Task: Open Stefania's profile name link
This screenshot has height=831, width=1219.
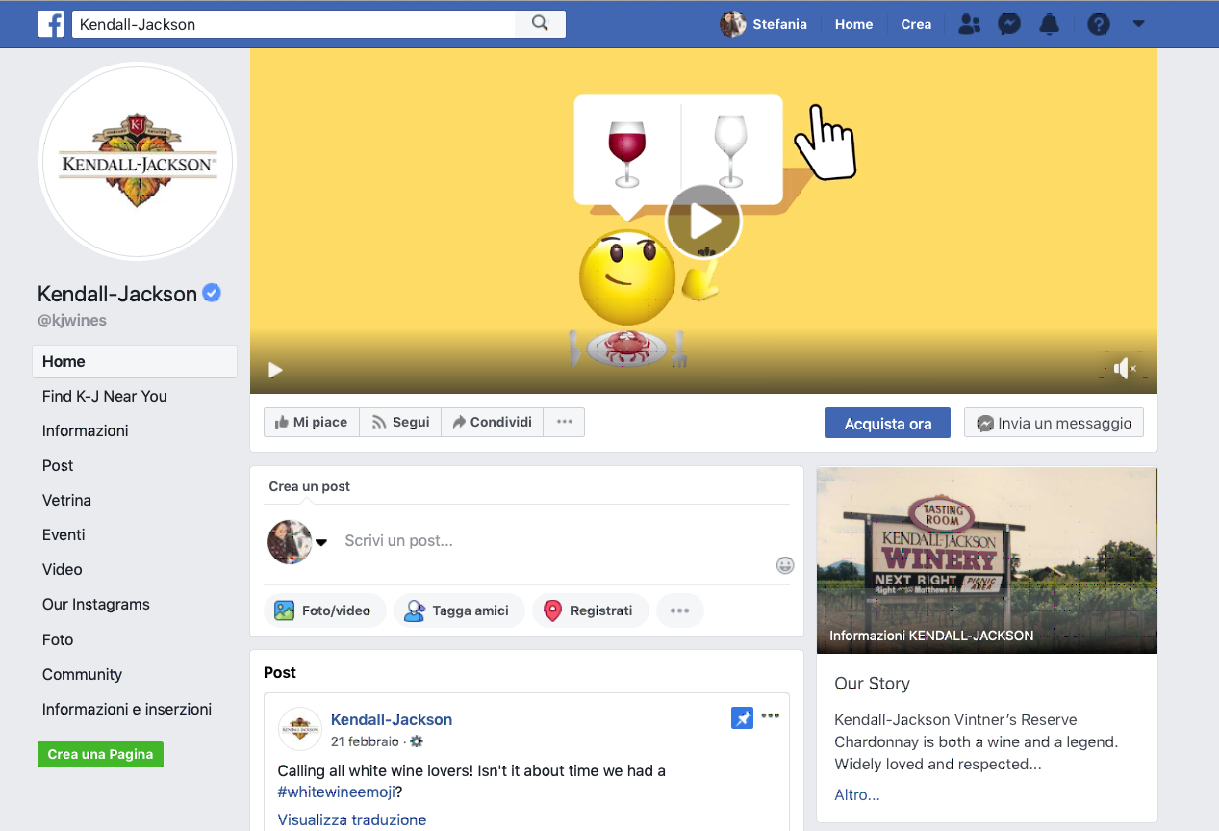Action: [780, 24]
